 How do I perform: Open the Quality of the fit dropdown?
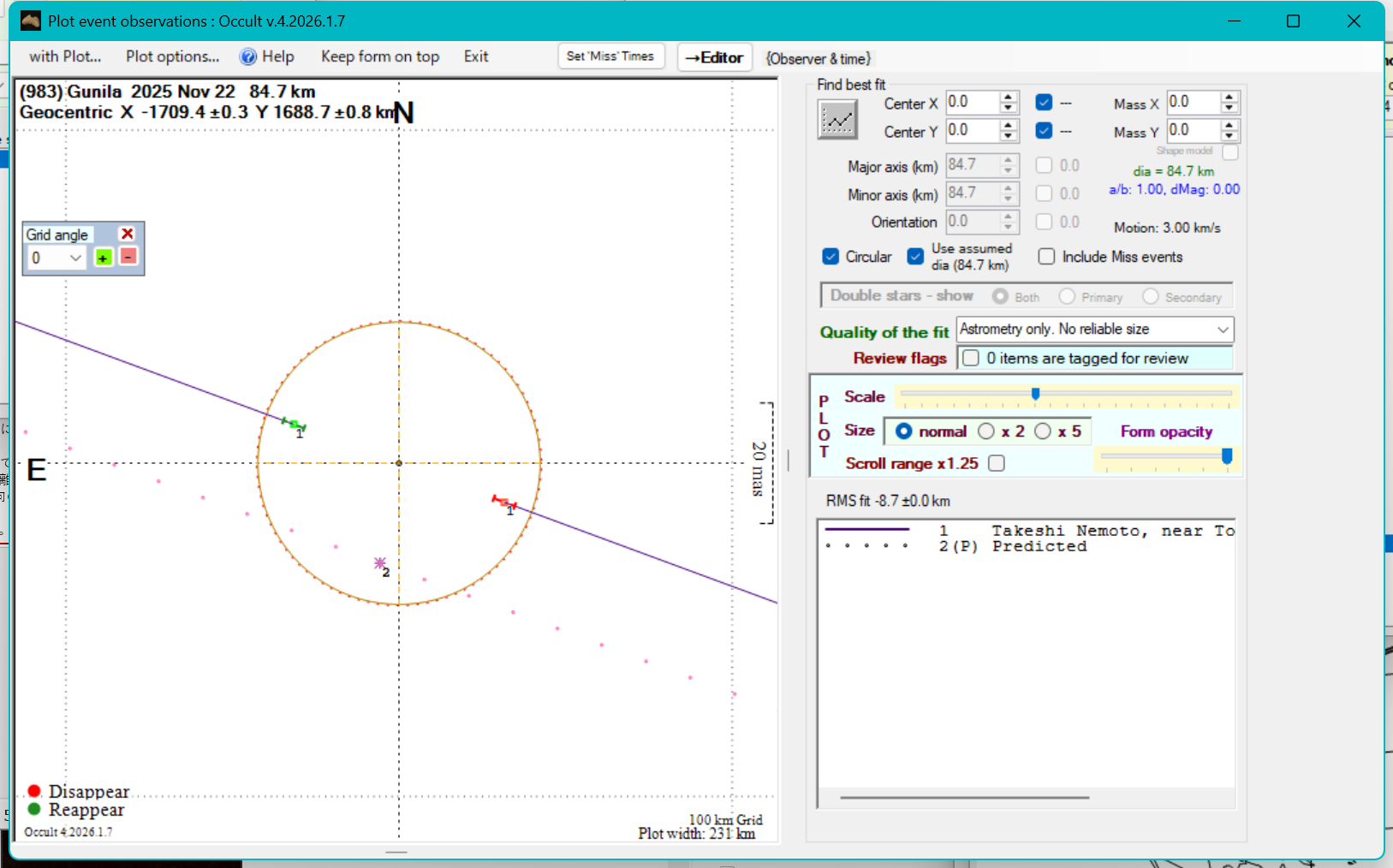(x=1223, y=330)
